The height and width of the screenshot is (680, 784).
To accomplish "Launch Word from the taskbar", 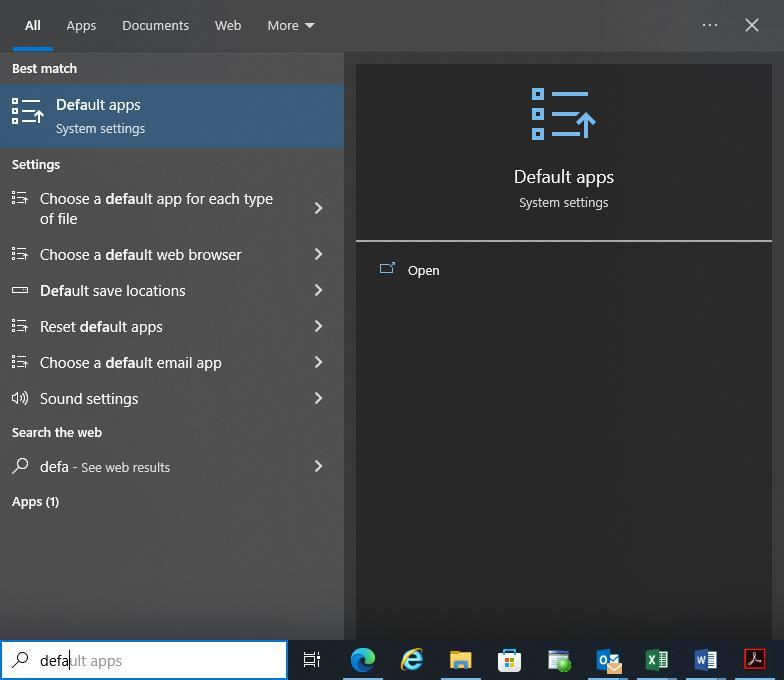I will [706, 660].
